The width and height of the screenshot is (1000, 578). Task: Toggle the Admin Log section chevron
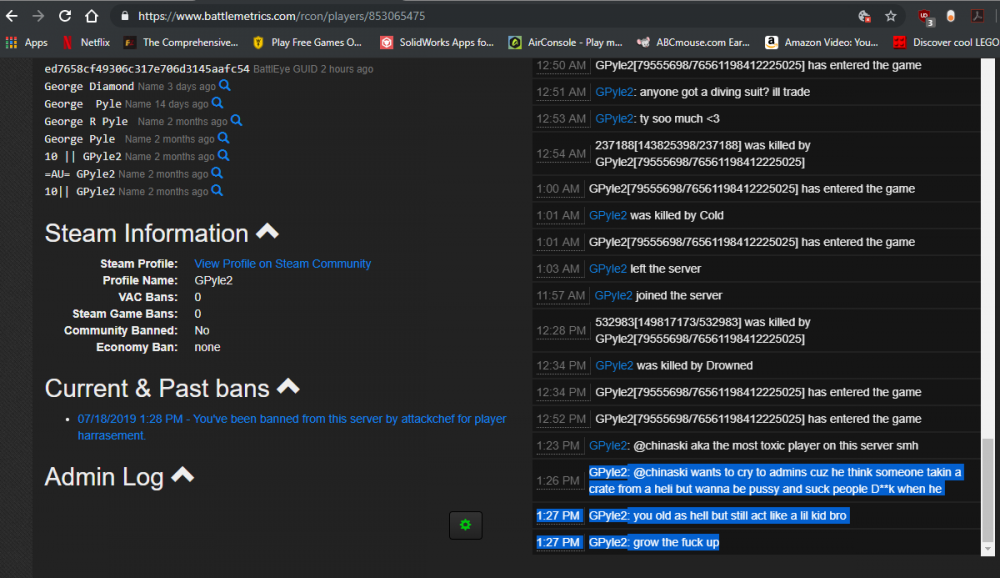[182, 476]
